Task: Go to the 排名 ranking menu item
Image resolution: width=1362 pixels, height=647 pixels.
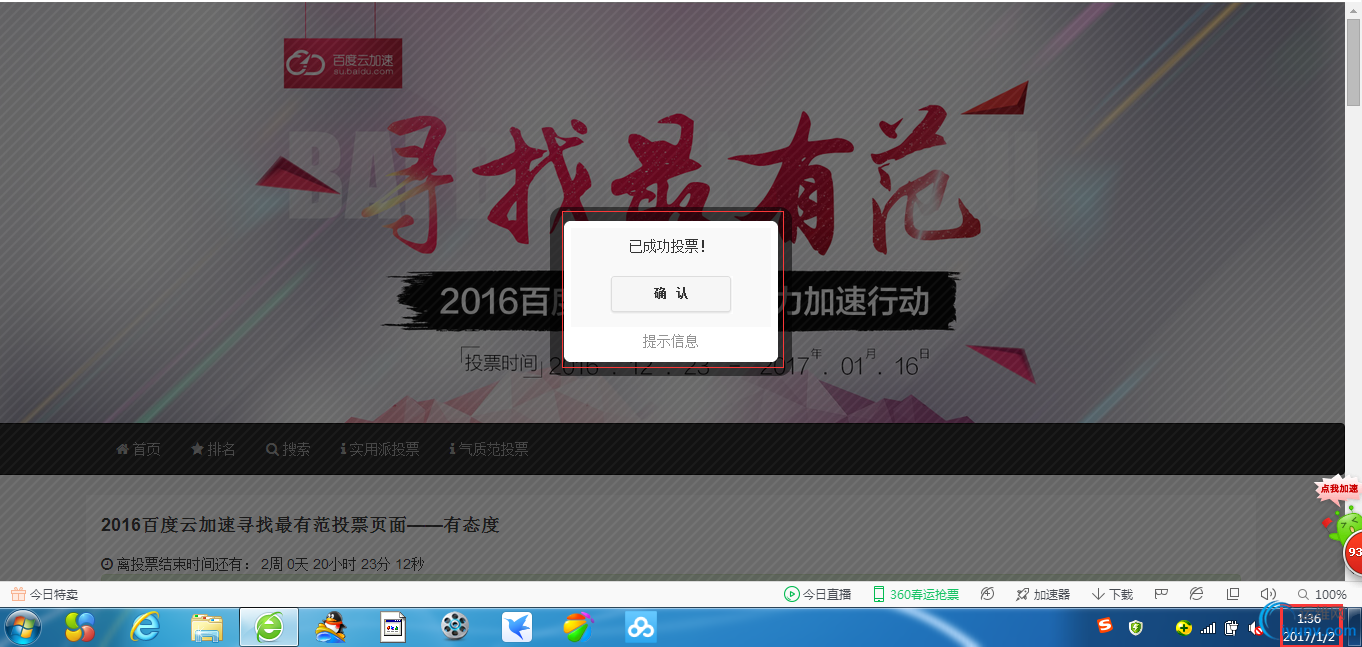Action: 213,448
